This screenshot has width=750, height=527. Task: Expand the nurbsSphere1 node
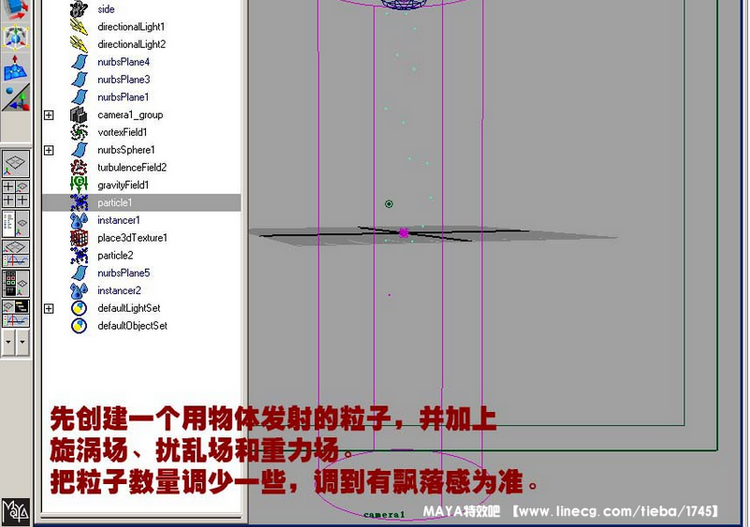49,150
